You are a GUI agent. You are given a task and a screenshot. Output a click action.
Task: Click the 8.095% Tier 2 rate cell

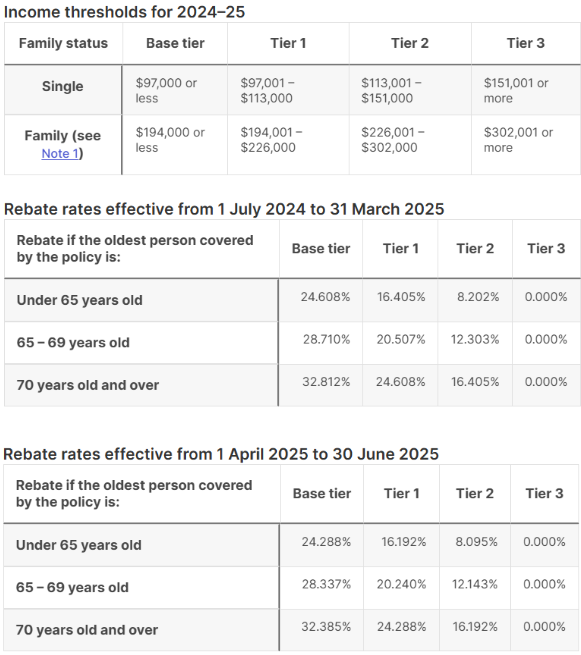click(475, 545)
